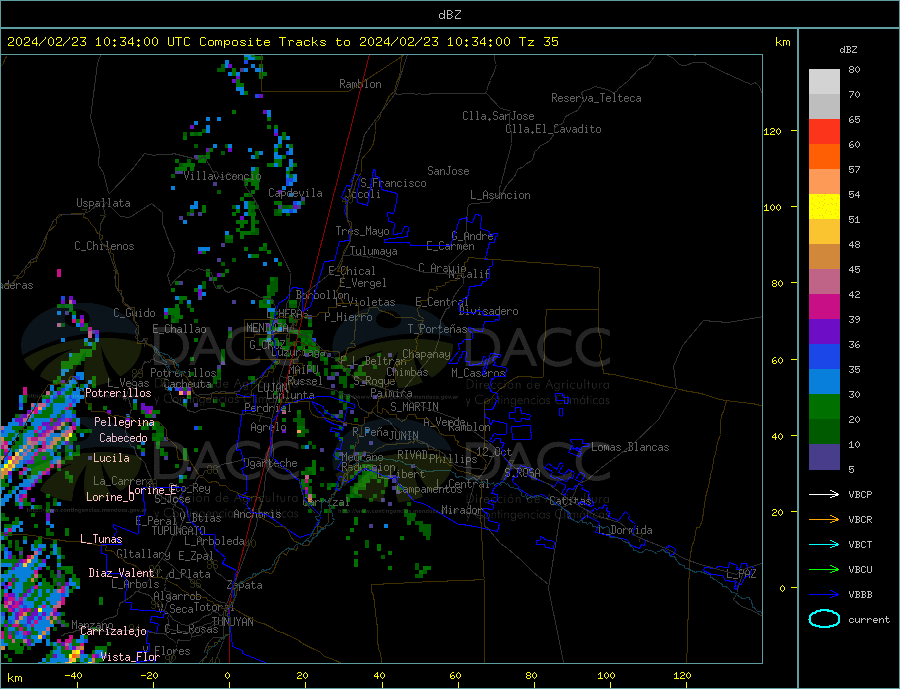Click the 'Villavicencio' map label

click(x=222, y=176)
